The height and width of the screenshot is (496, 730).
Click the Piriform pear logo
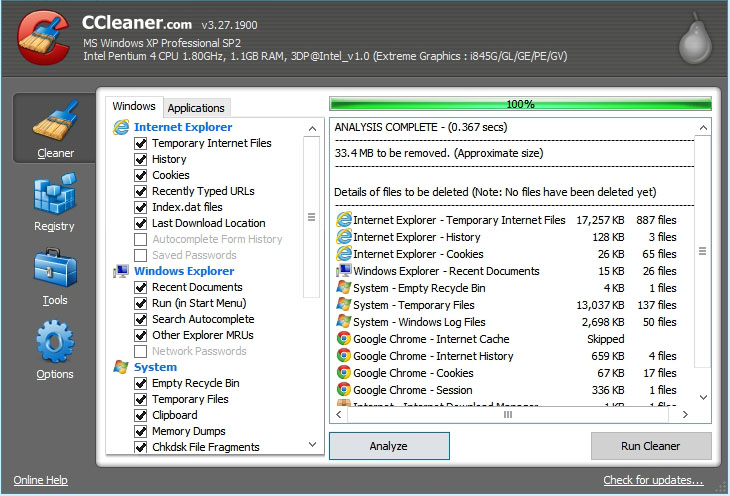click(695, 39)
